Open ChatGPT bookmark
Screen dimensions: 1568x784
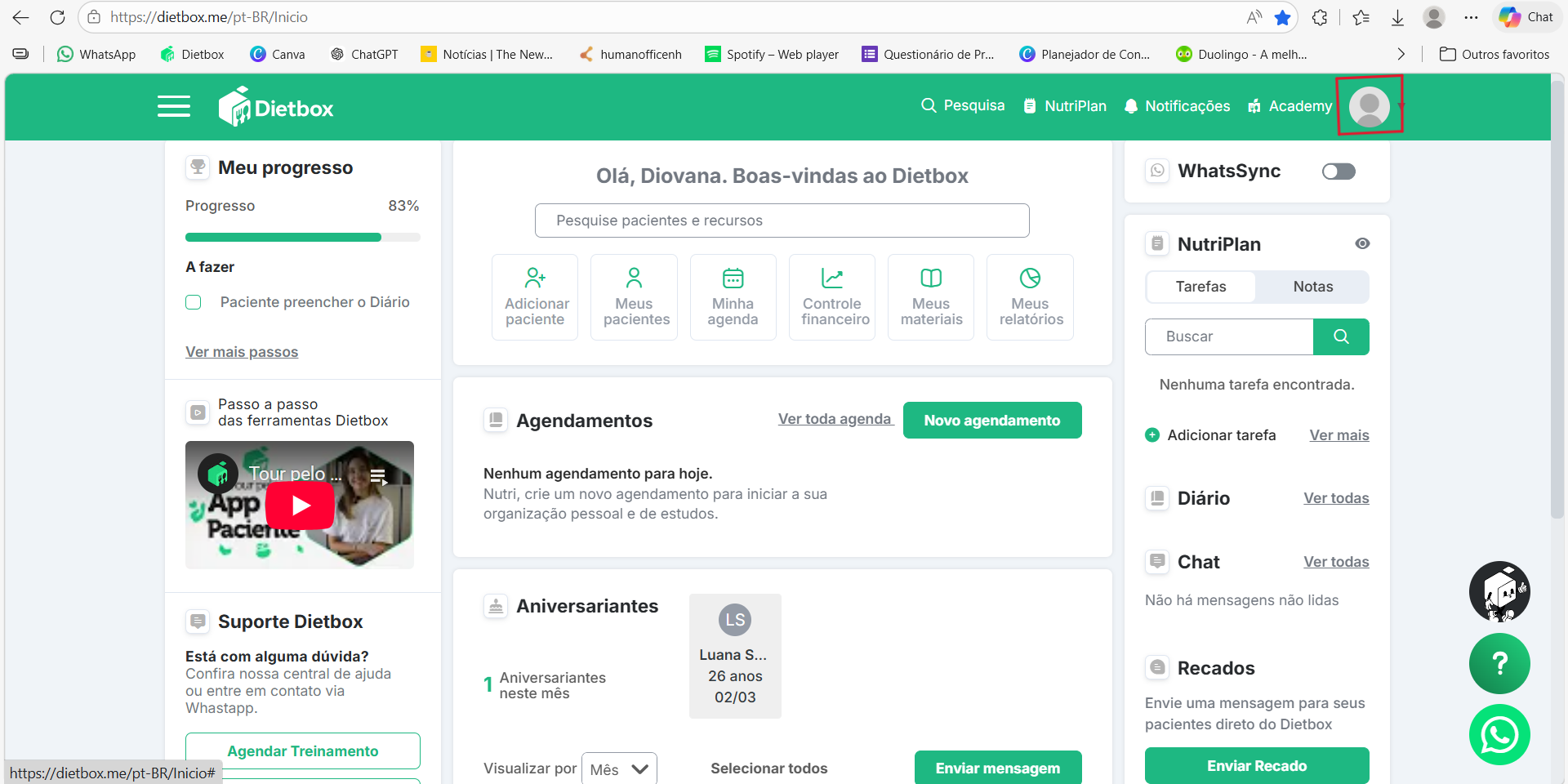tap(364, 54)
